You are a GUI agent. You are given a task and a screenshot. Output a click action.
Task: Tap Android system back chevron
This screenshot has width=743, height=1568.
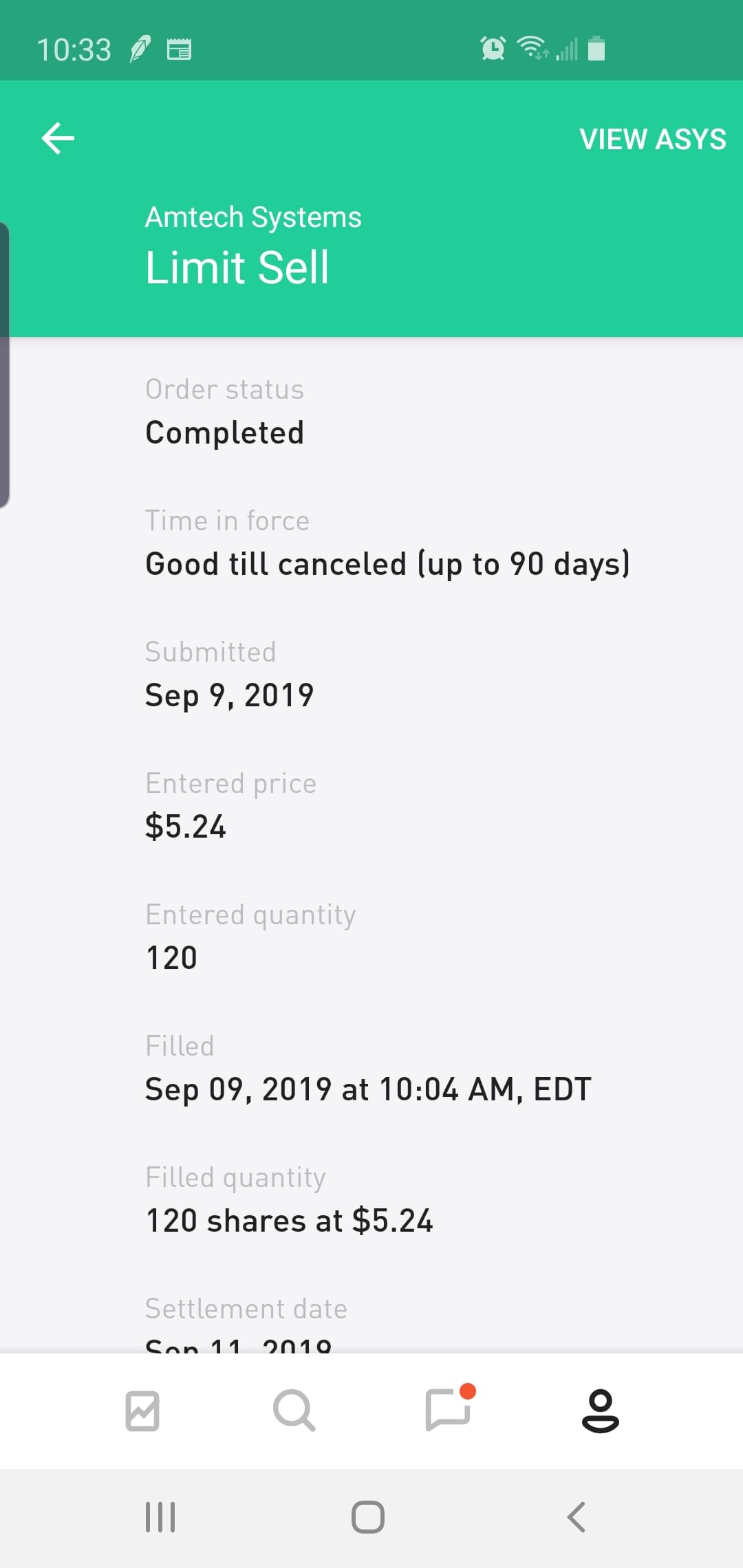pyautogui.click(x=576, y=1516)
